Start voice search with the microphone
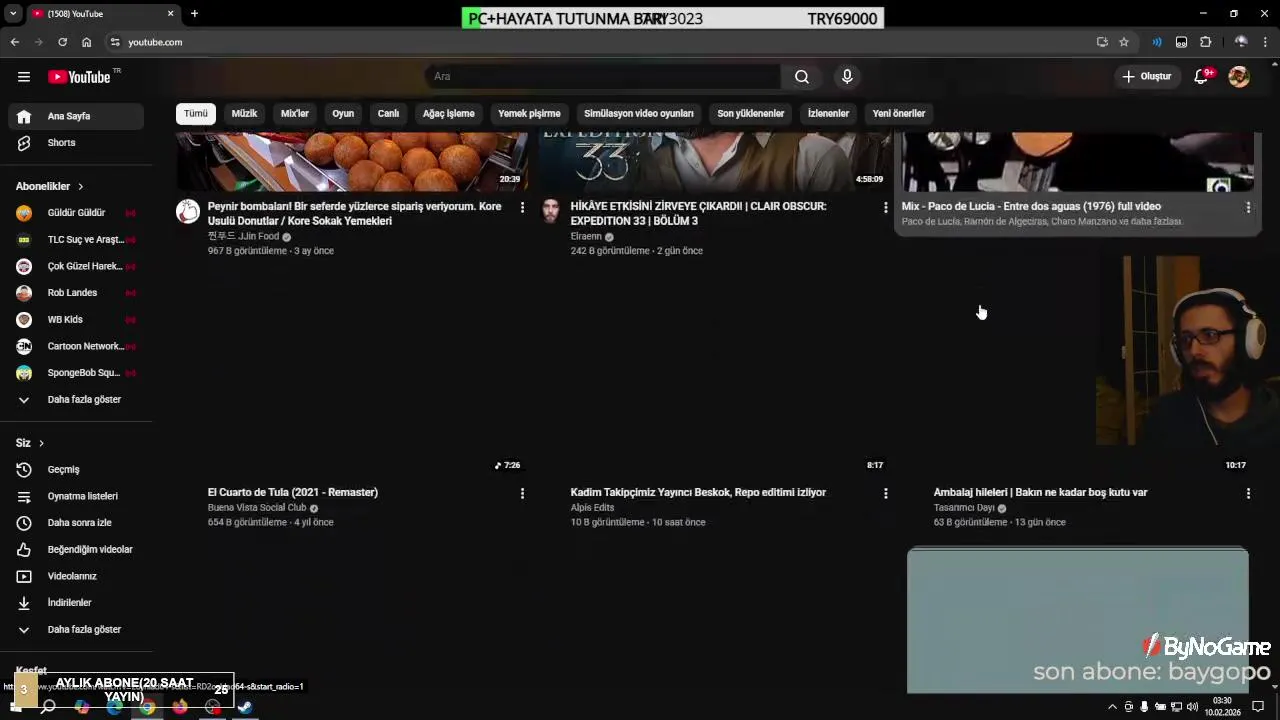1280x720 pixels. [x=847, y=77]
